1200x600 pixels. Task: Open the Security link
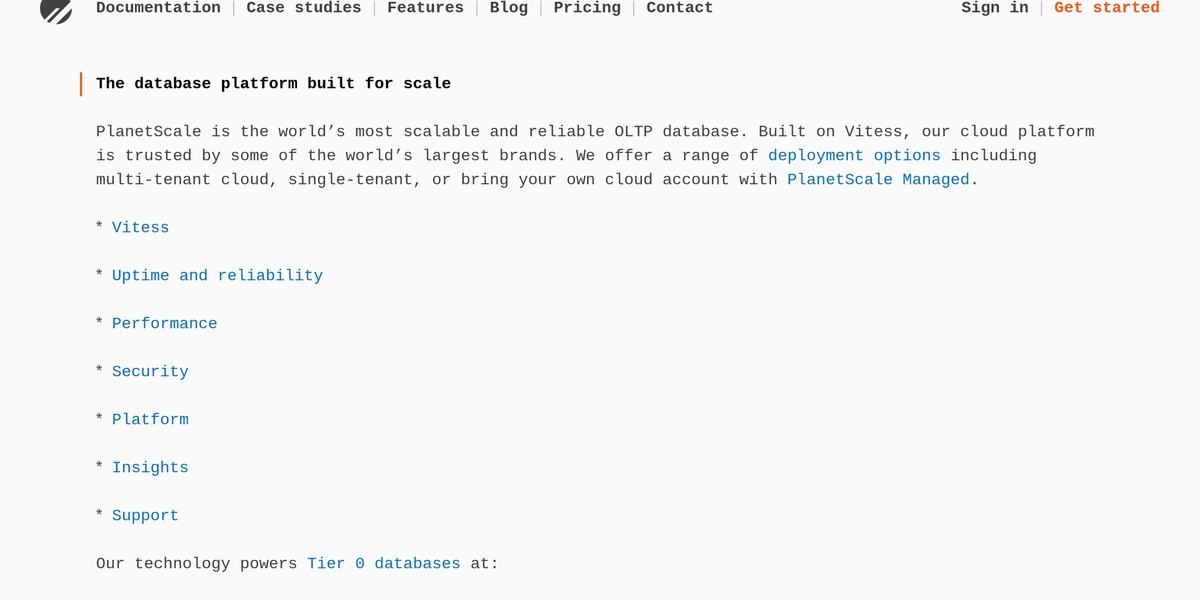(x=150, y=371)
